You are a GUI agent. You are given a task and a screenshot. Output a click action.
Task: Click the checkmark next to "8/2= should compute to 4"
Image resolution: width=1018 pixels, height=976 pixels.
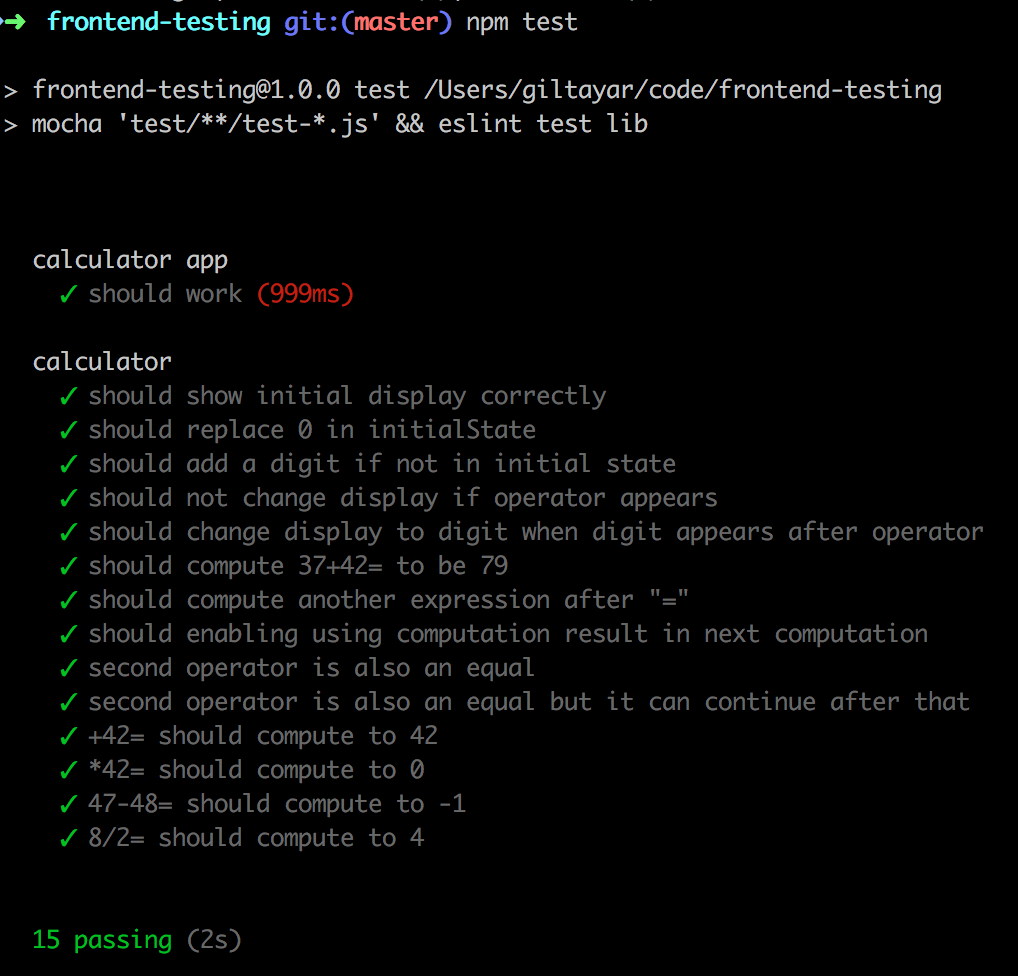pyautogui.click(x=69, y=838)
